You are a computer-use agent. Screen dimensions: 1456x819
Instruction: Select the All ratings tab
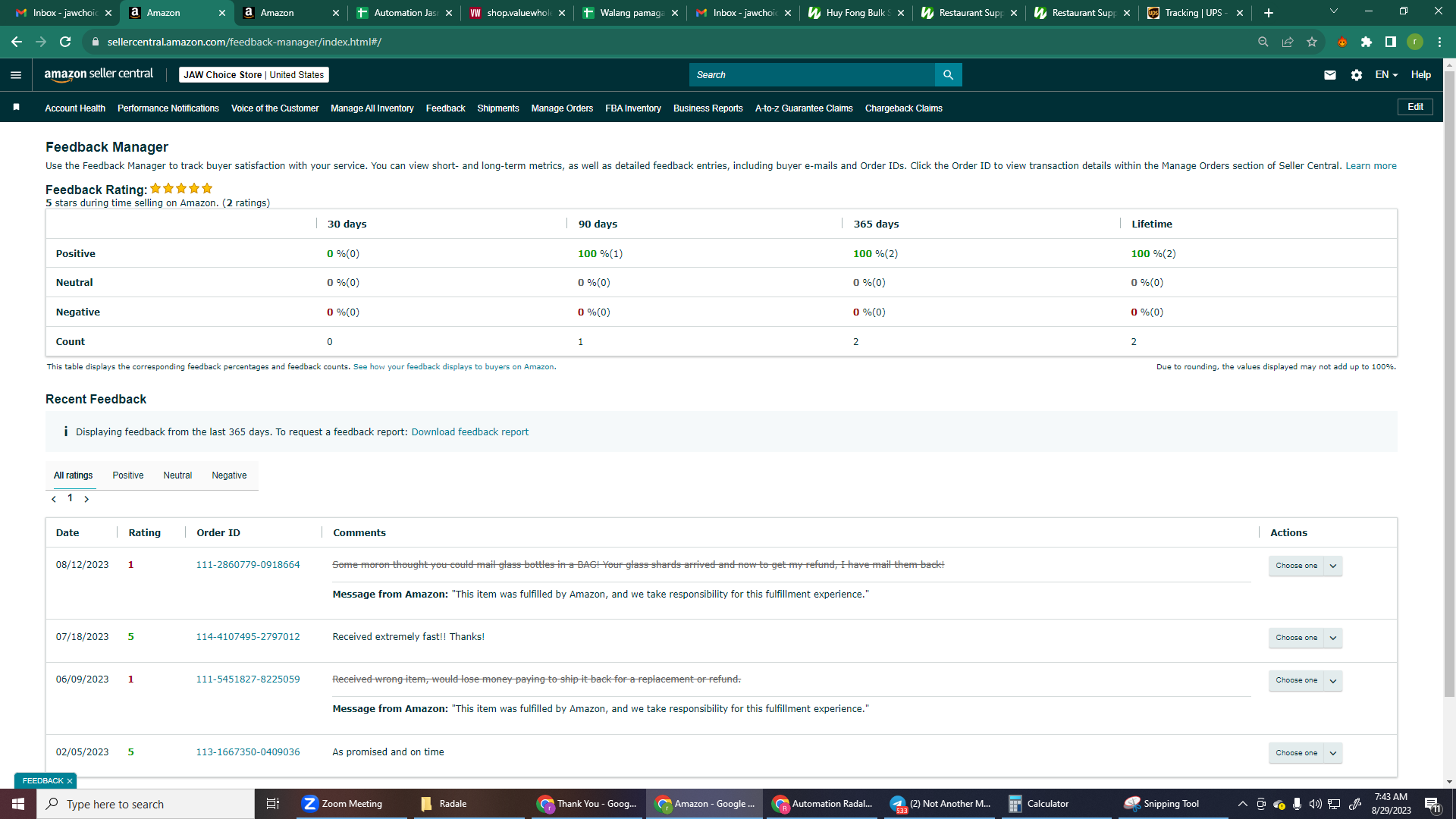pos(73,475)
